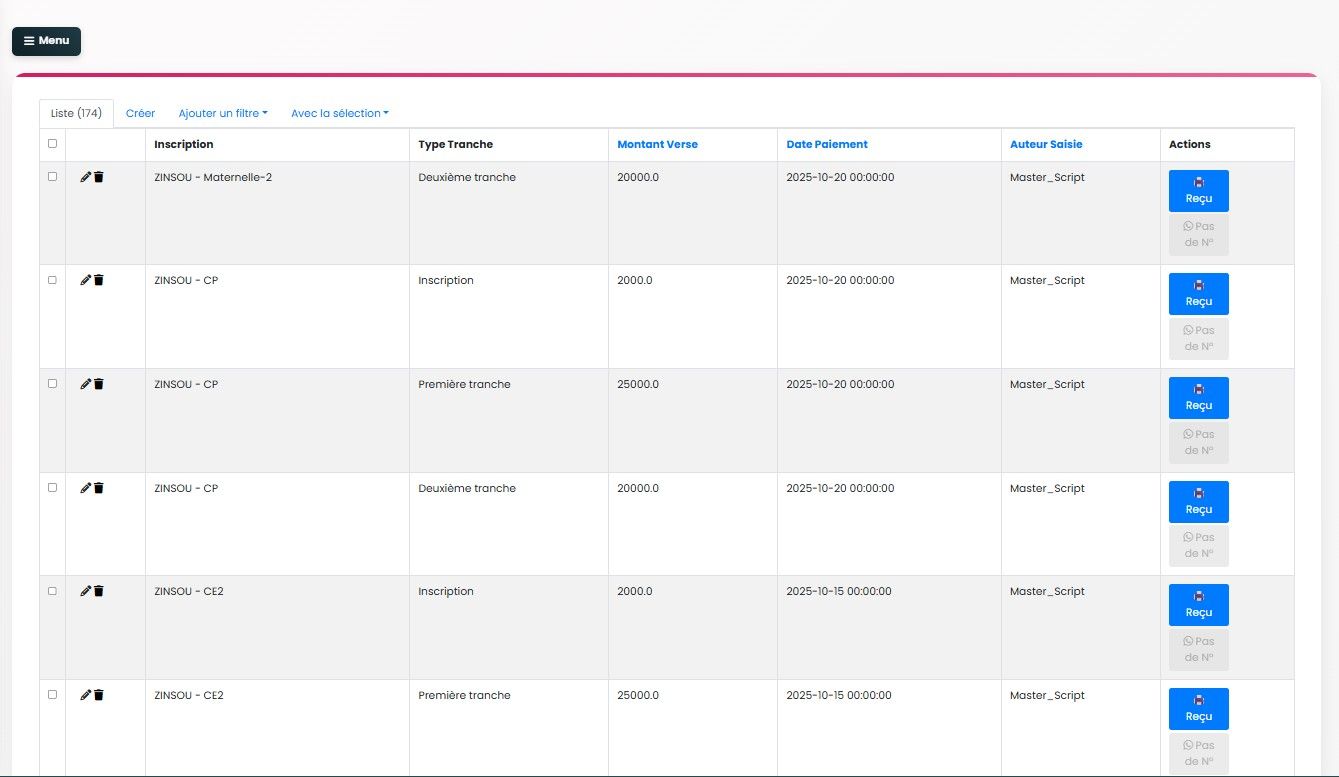Image resolution: width=1339 pixels, height=777 pixels.
Task: Expand the Avec la sélection dropdown
Action: pos(339,114)
